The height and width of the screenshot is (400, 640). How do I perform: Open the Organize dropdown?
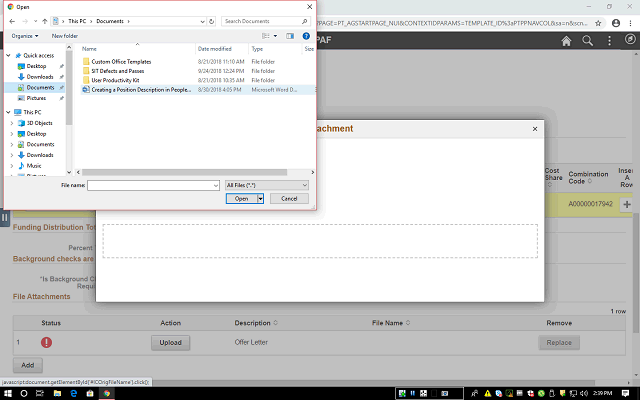point(25,36)
